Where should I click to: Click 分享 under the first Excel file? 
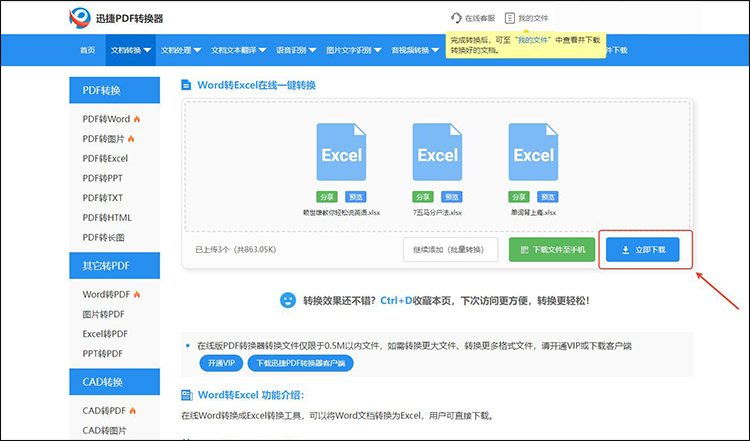[x=327, y=197]
